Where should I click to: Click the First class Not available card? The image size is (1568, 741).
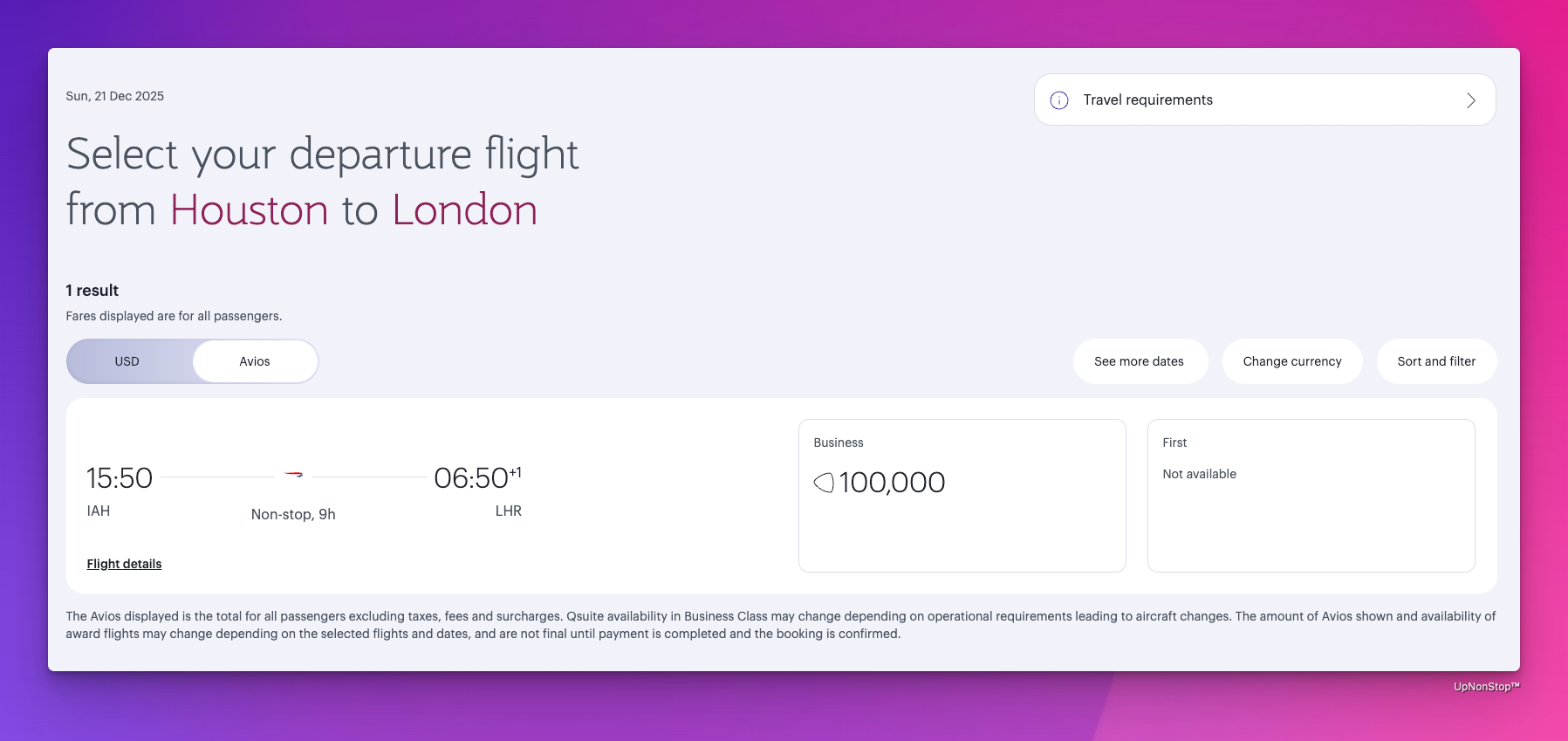[x=1311, y=495]
